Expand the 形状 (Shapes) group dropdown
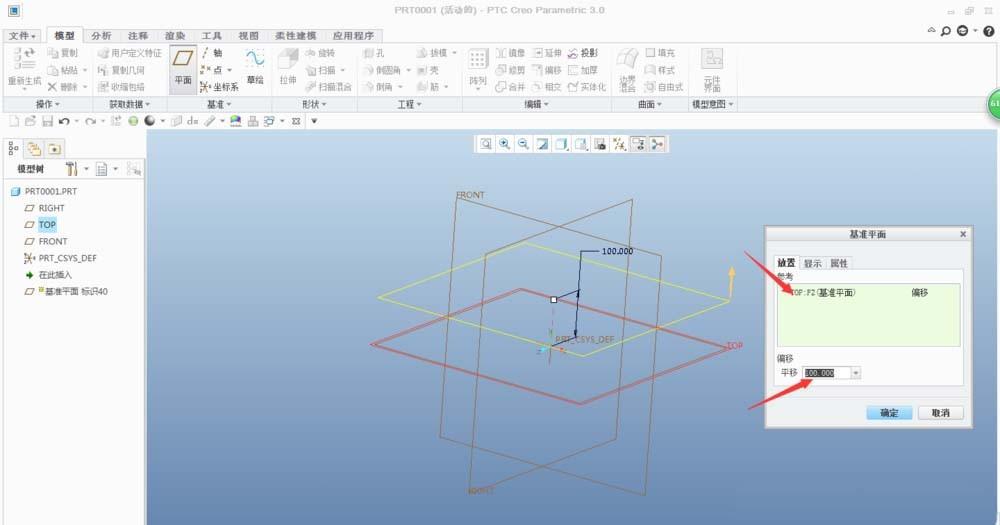 (314, 104)
